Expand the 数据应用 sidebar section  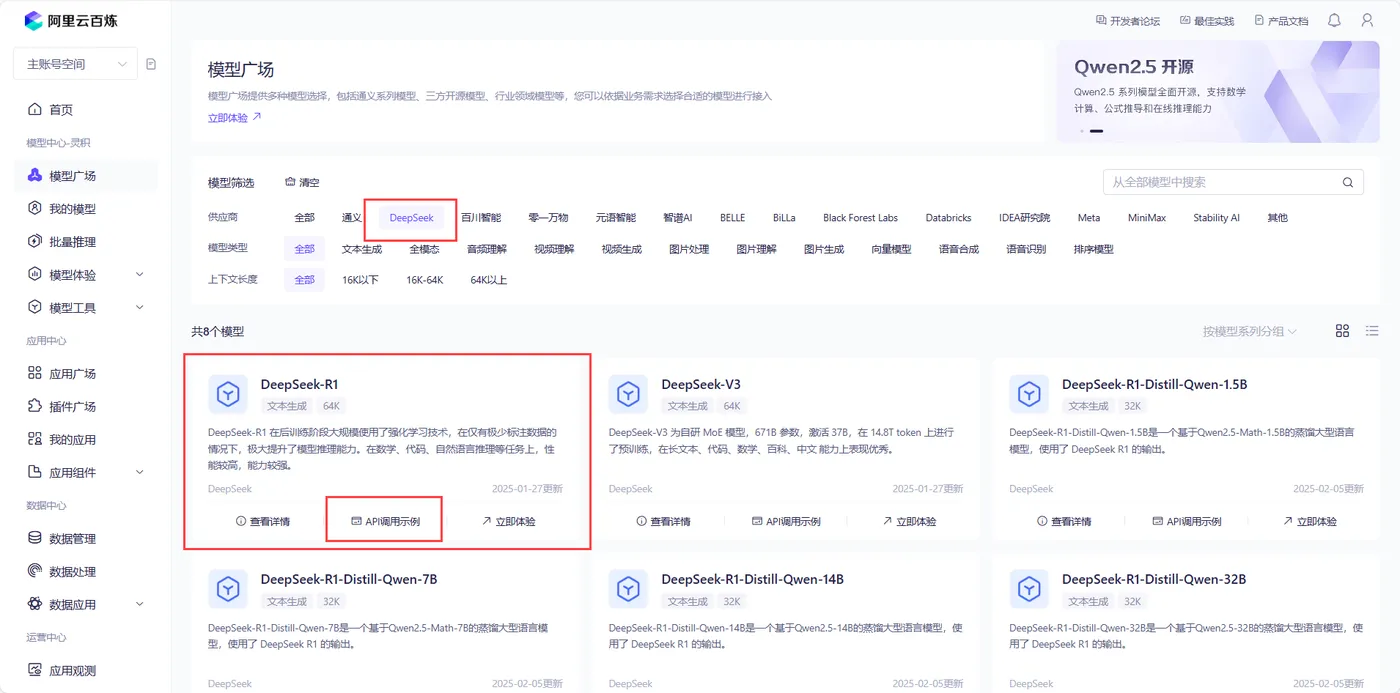click(x=139, y=605)
